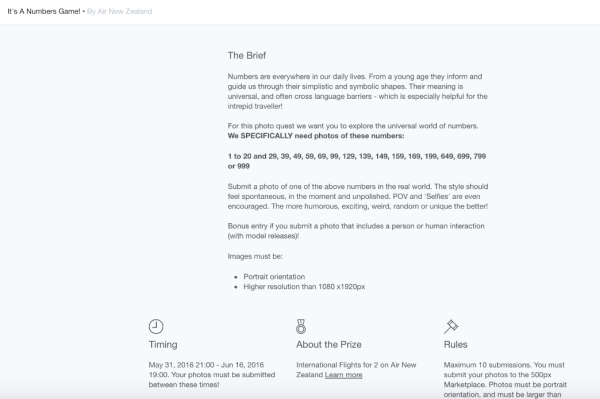Click the May 31, 2016 timing dates text
The height and width of the screenshot is (399, 600).
pos(212,375)
